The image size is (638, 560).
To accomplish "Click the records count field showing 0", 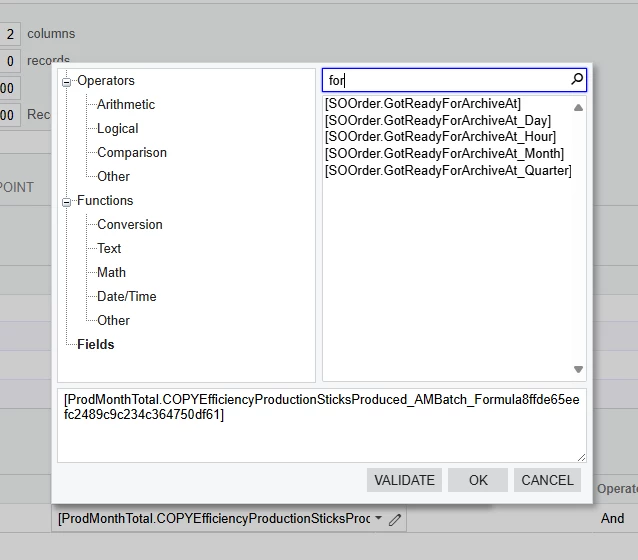I will pos(10,61).
